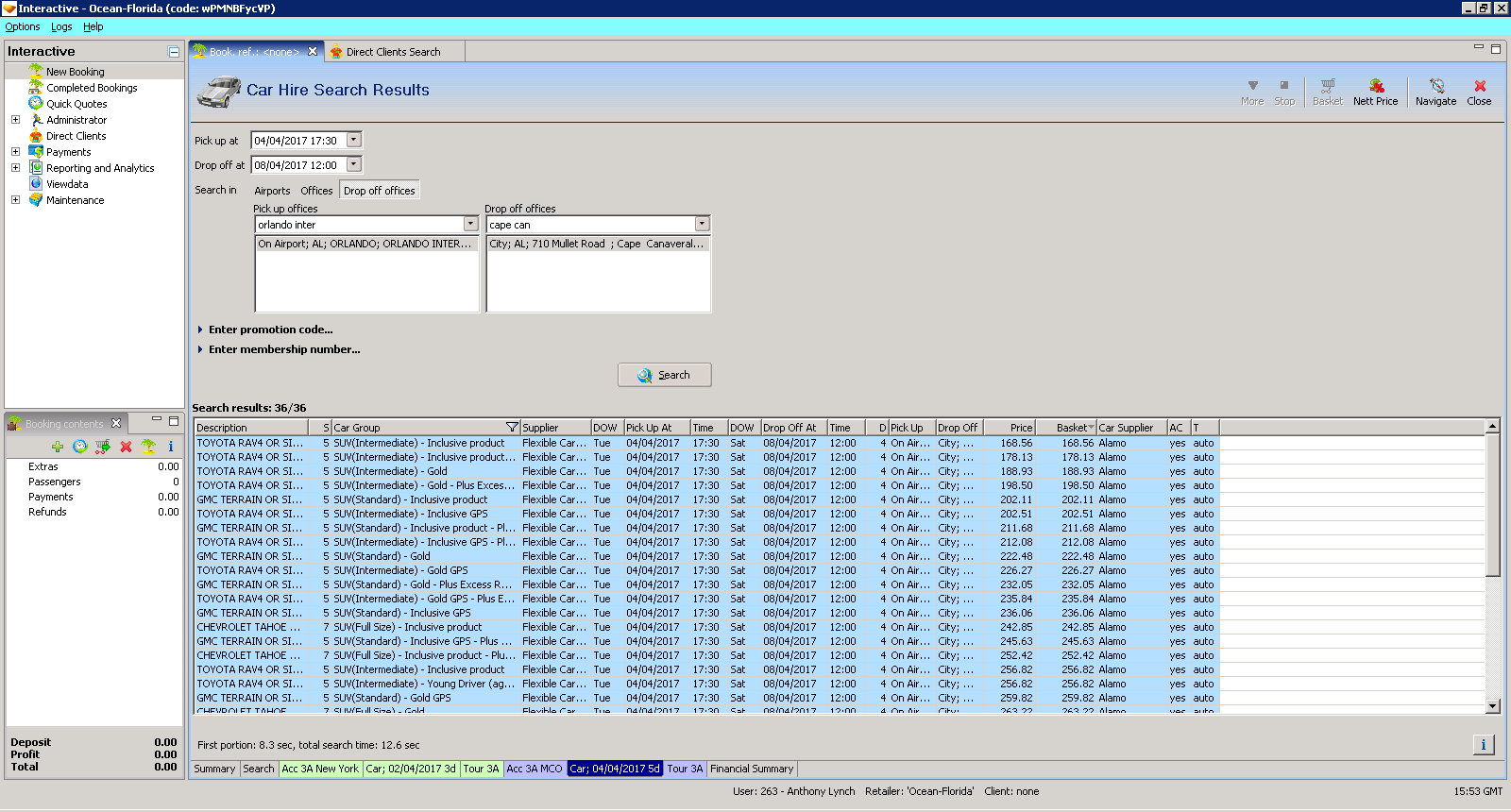
Task: Open the Logs menu
Action: pos(61,26)
